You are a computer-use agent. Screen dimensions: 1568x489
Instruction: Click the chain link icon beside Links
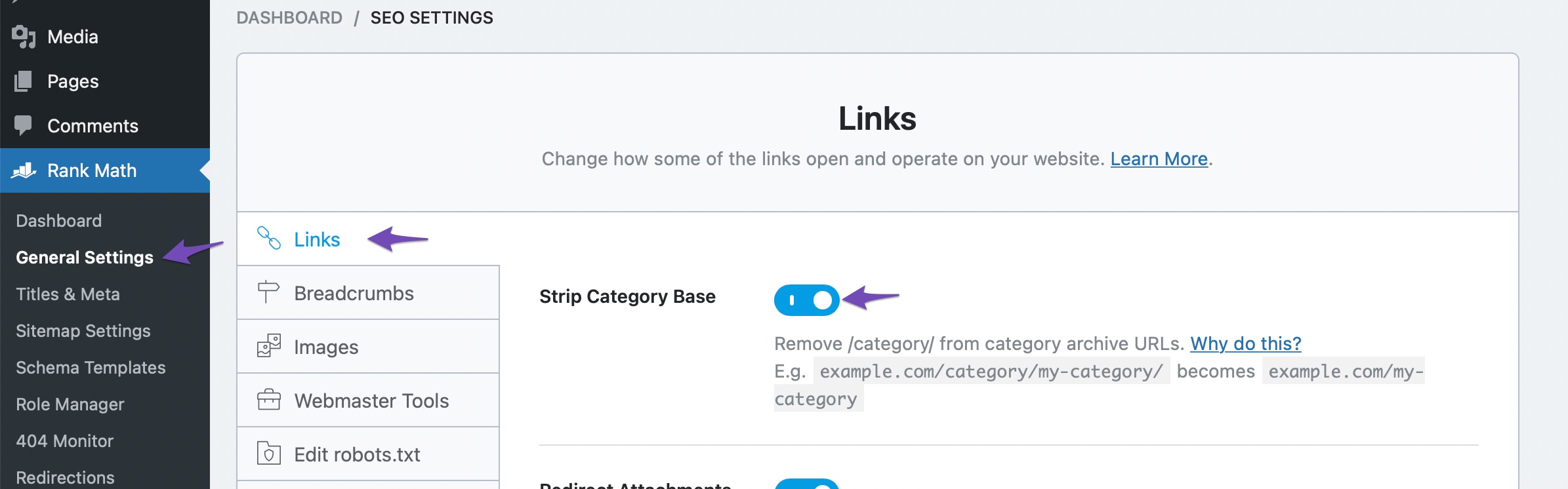[269, 239]
